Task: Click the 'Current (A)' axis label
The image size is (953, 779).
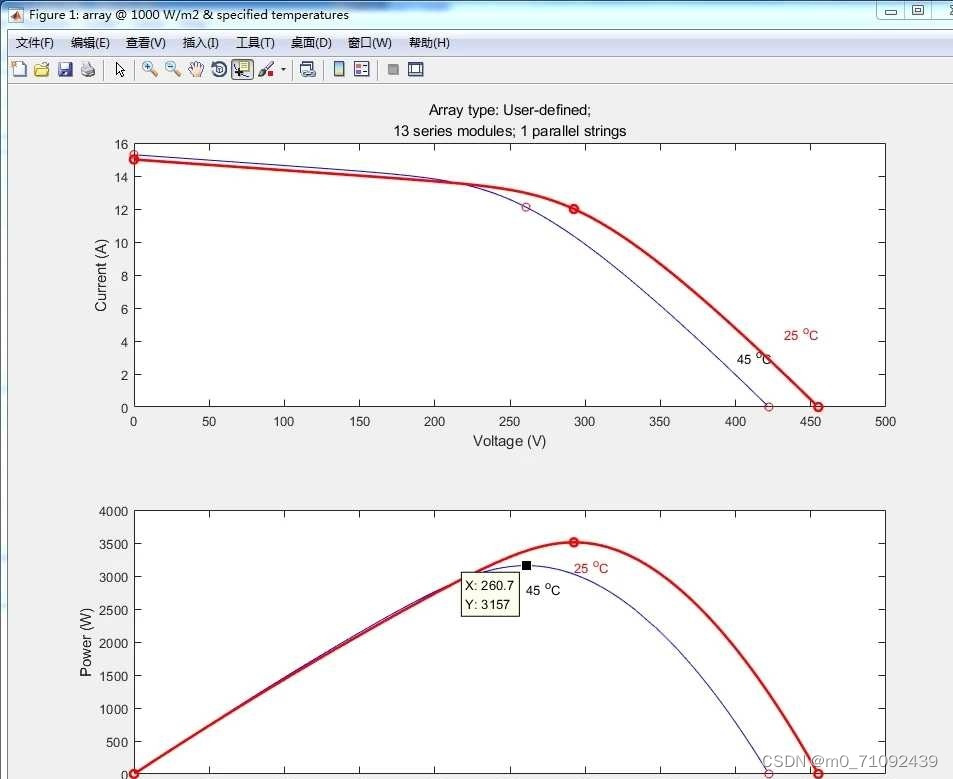Action: [x=101, y=275]
